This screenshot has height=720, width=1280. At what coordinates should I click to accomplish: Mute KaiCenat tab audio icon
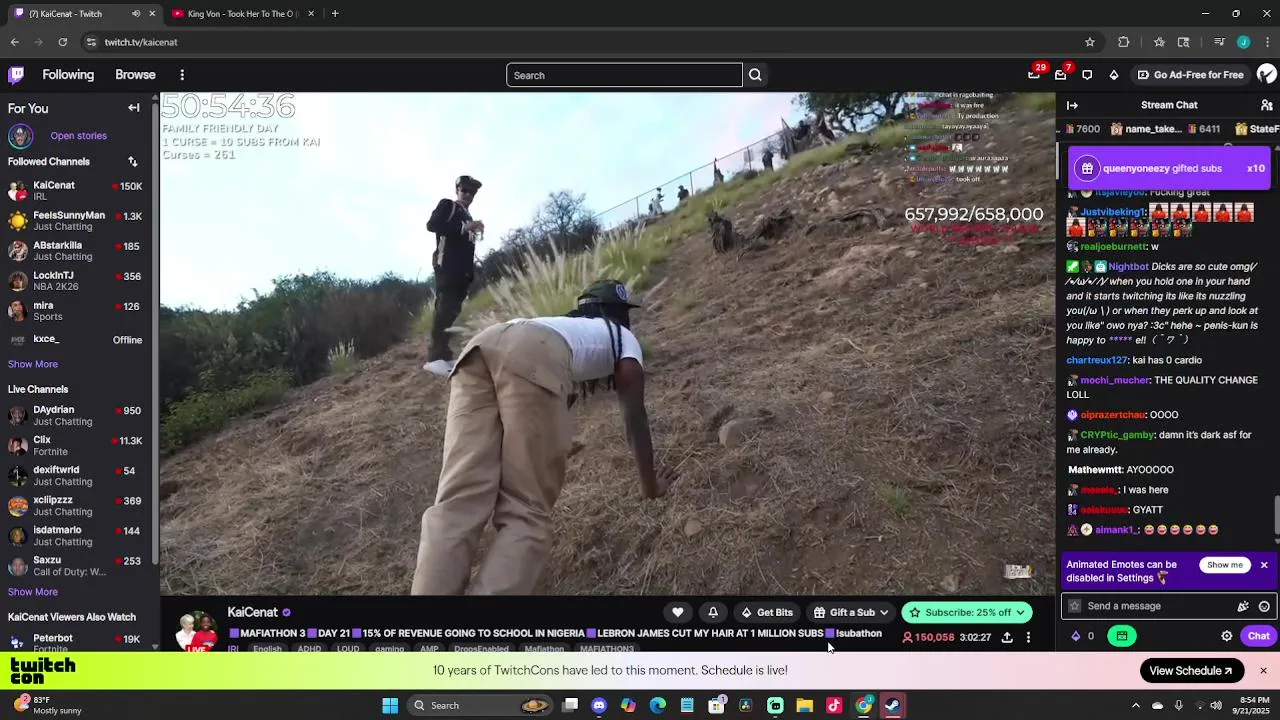point(136,14)
